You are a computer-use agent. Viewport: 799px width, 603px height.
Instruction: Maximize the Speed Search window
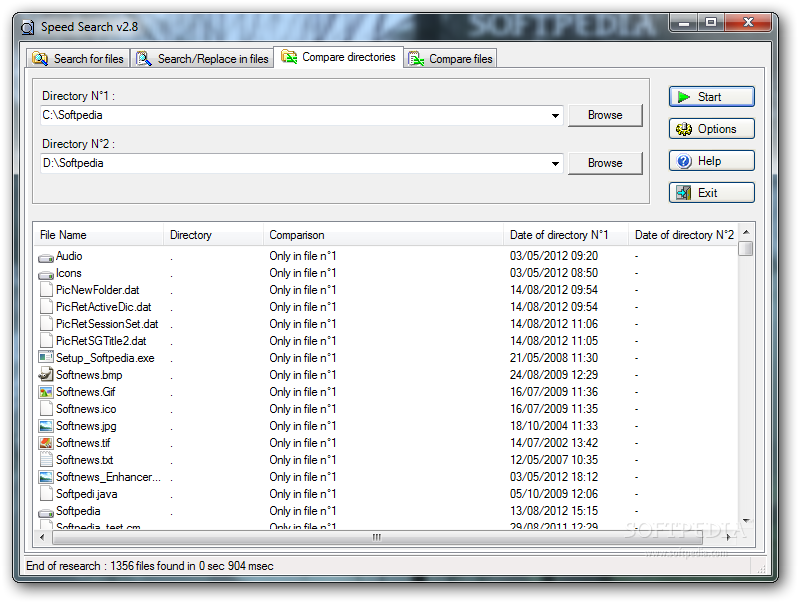tap(711, 22)
